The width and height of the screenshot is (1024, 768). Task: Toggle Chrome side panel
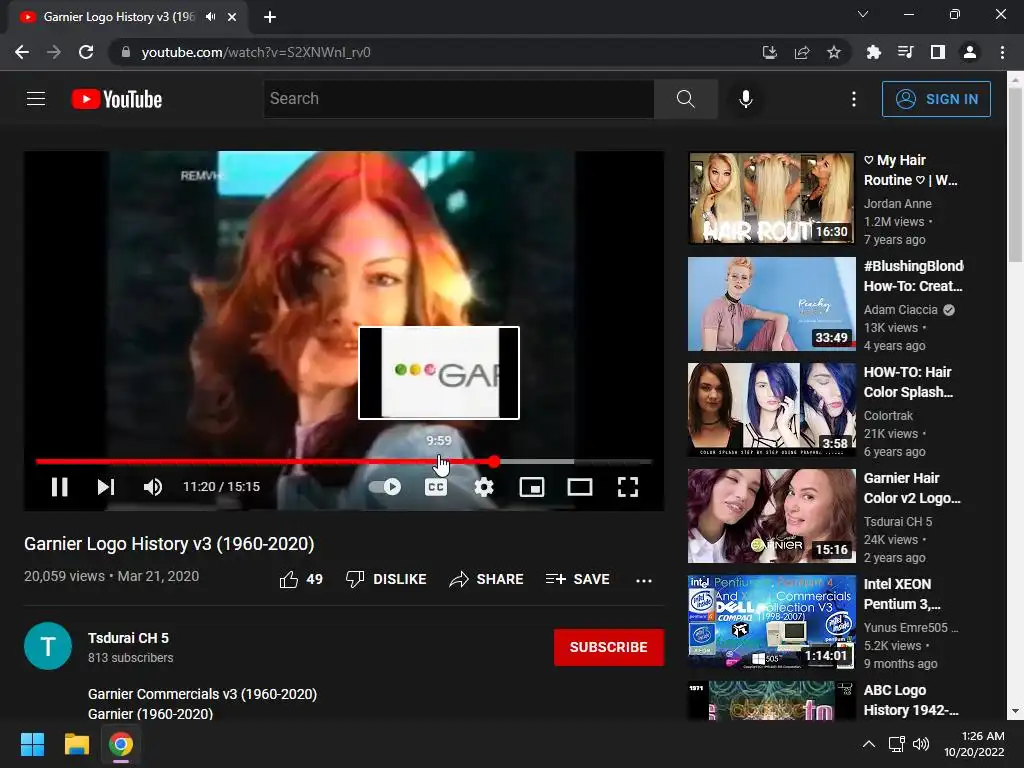pos(938,52)
